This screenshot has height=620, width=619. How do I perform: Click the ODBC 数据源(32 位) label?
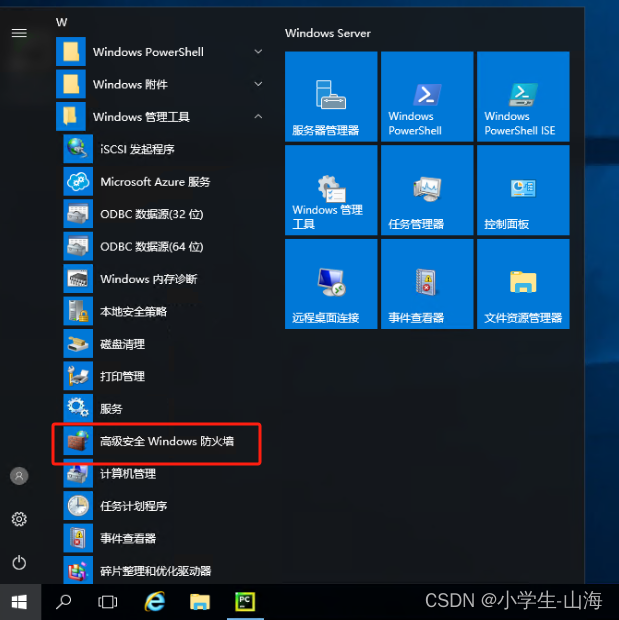pyautogui.click(x=151, y=214)
